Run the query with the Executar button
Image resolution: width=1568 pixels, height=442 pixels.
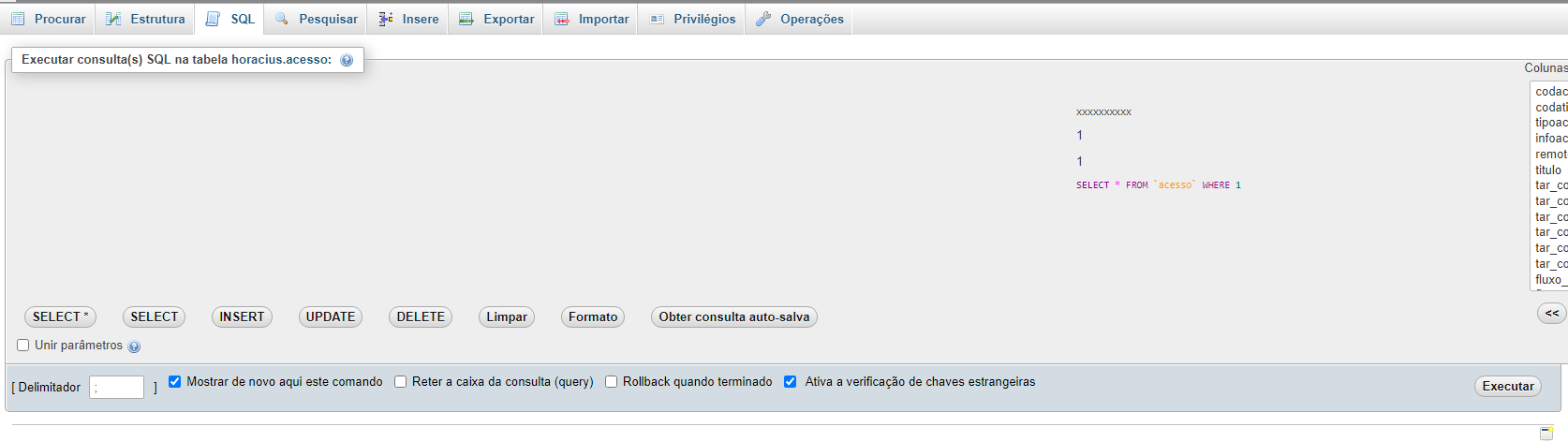coord(1508,386)
